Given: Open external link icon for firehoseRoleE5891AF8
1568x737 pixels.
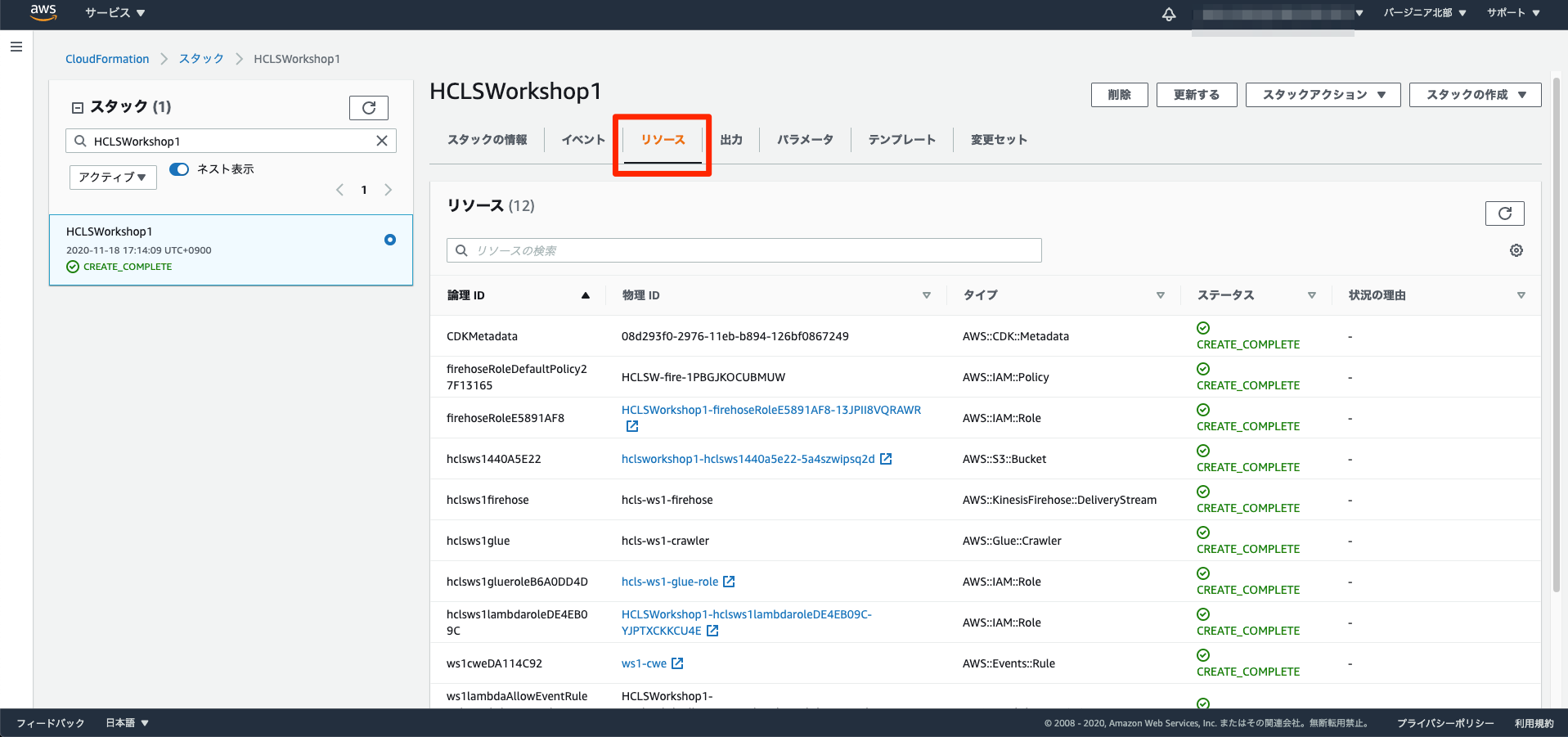Looking at the screenshot, I should coord(632,426).
